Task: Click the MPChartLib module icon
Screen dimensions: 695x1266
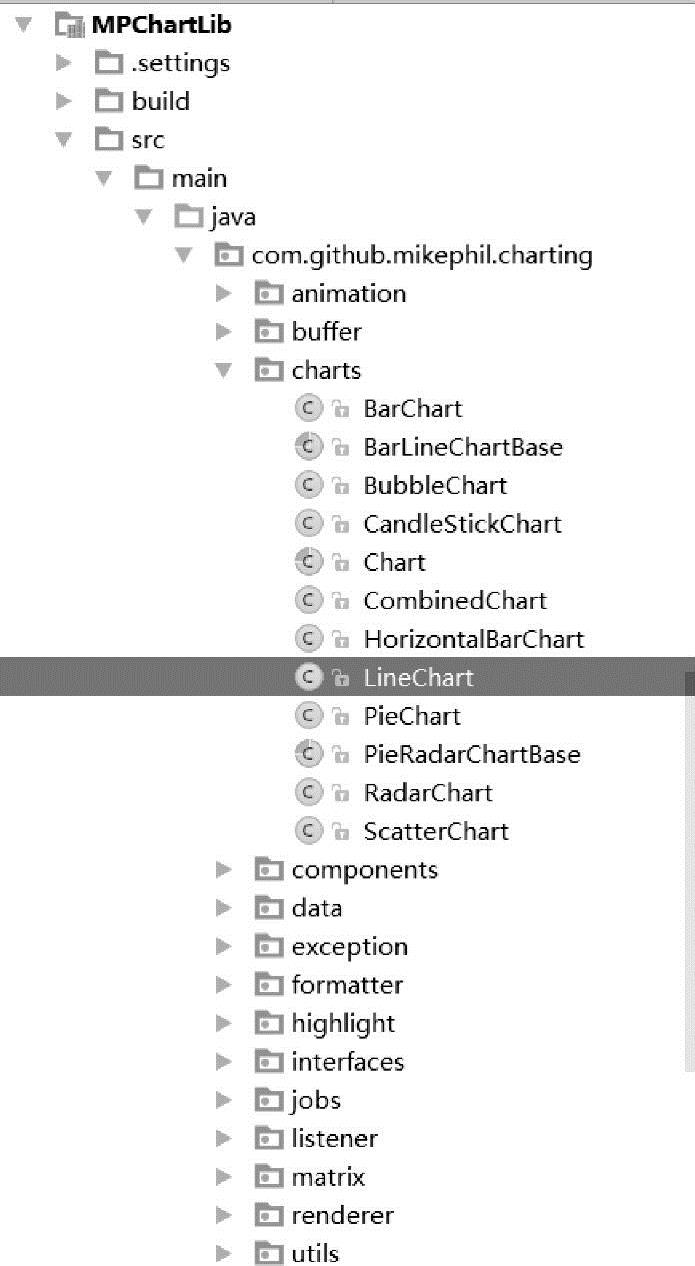Action: [x=70, y=25]
